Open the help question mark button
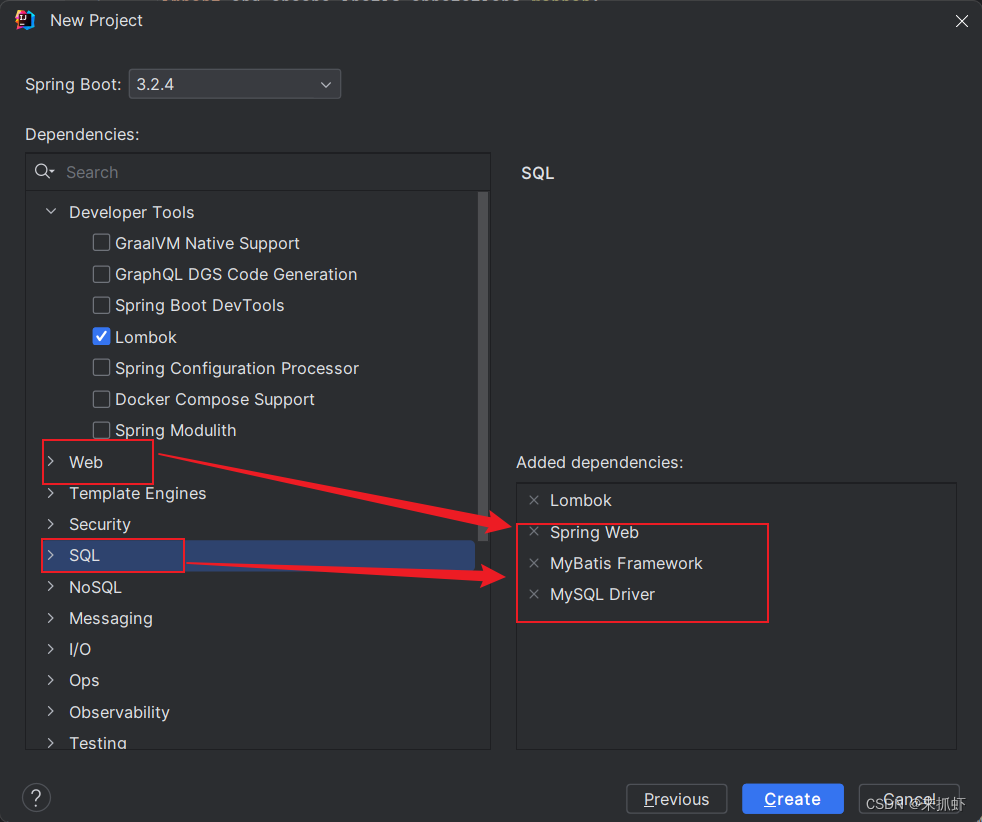Viewport: 982px width, 822px height. (36, 798)
